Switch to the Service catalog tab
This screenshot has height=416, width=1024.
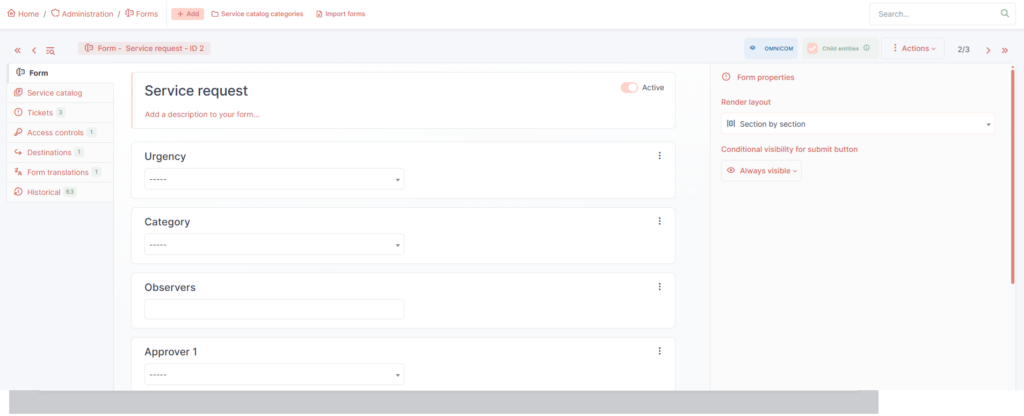pyautogui.click(x=54, y=93)
